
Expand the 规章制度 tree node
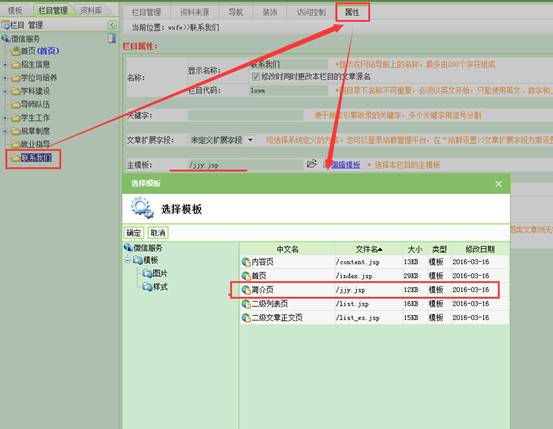coord(5,131)
